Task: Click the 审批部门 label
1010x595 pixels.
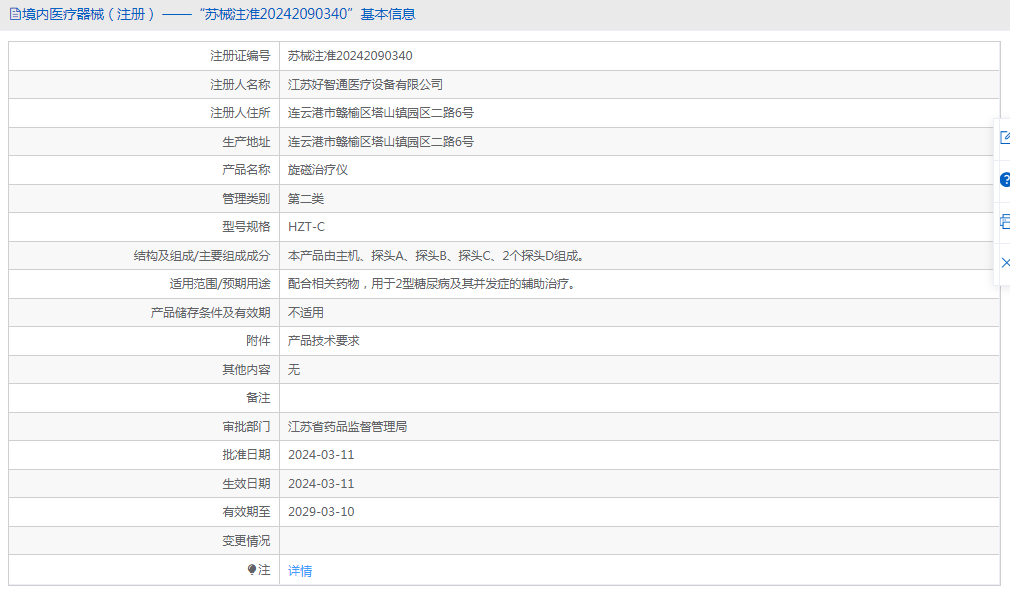Action: pyautogui.click(x=246, y=426)
